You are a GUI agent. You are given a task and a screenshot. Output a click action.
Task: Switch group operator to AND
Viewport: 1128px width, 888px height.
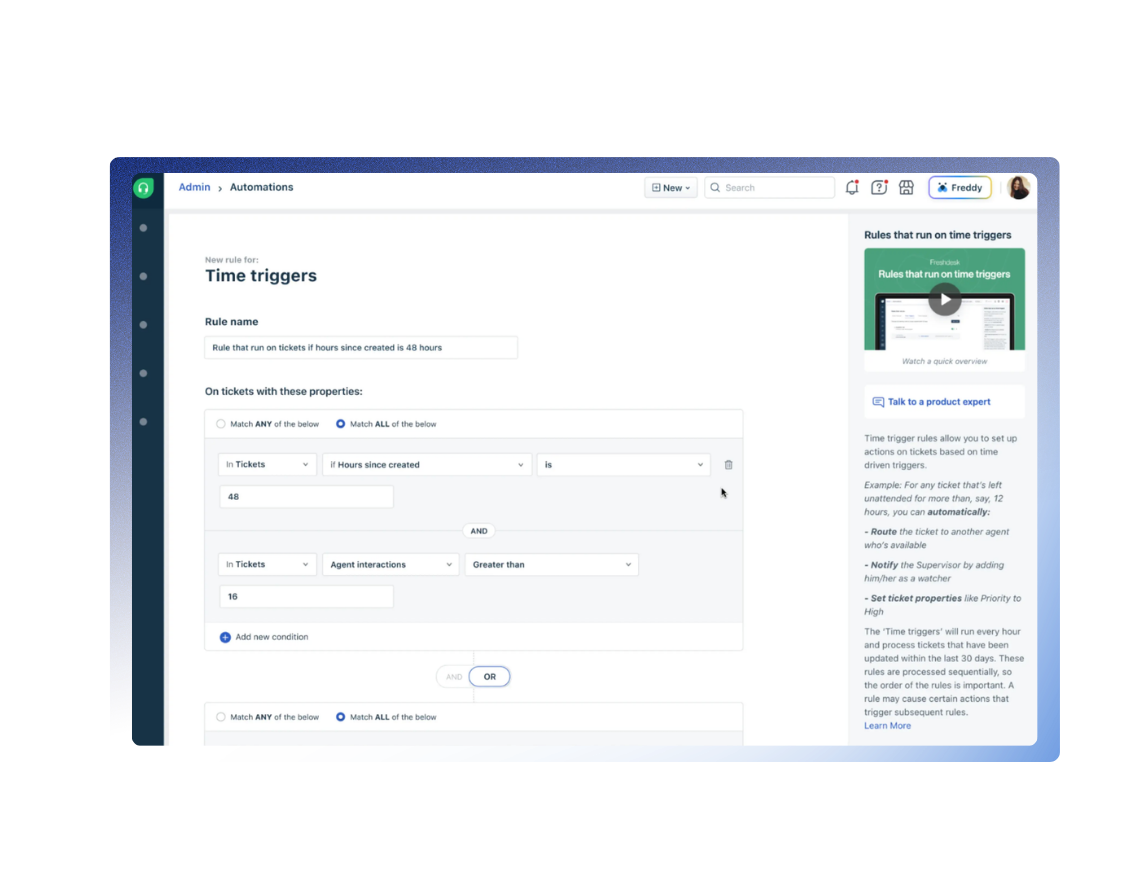454,677
